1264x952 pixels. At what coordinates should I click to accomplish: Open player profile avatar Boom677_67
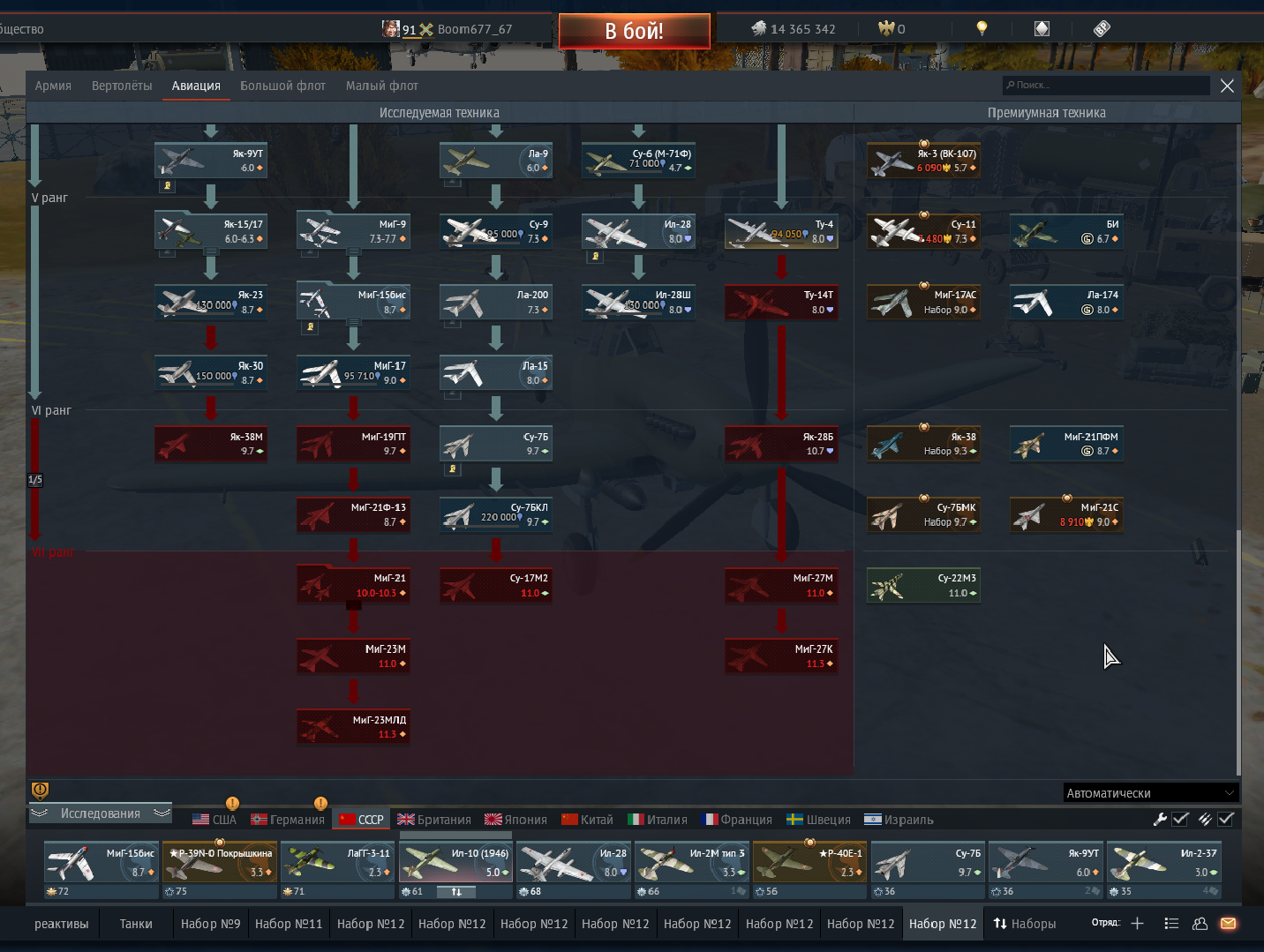coord(390,28)
